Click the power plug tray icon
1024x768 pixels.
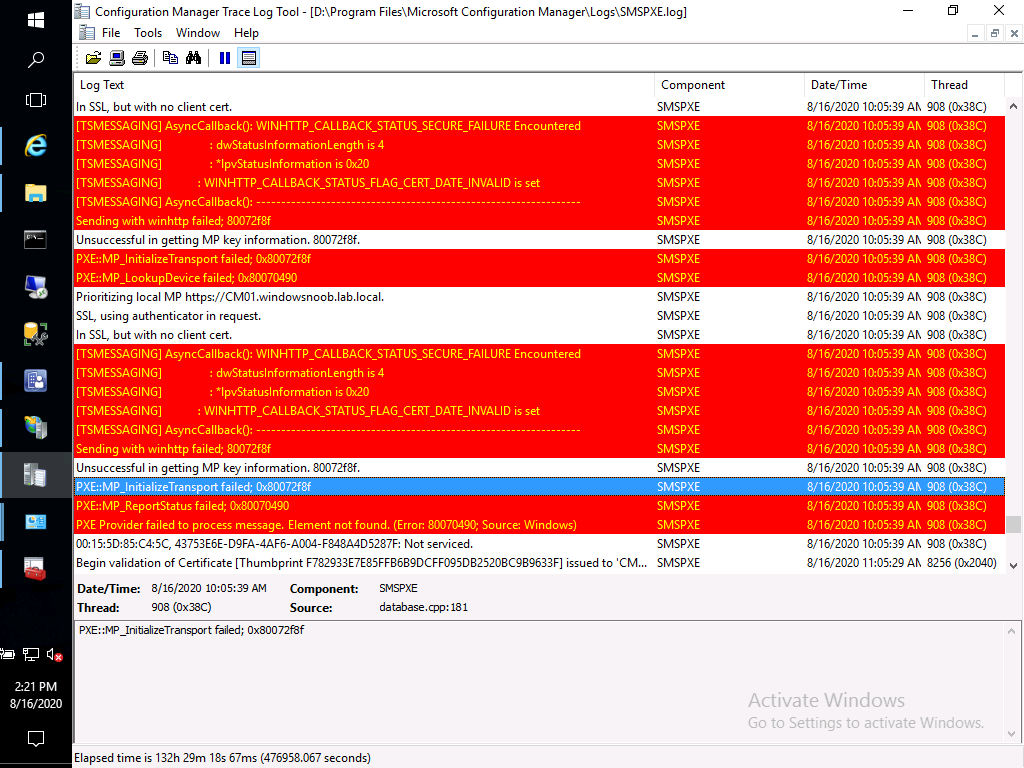7,654
